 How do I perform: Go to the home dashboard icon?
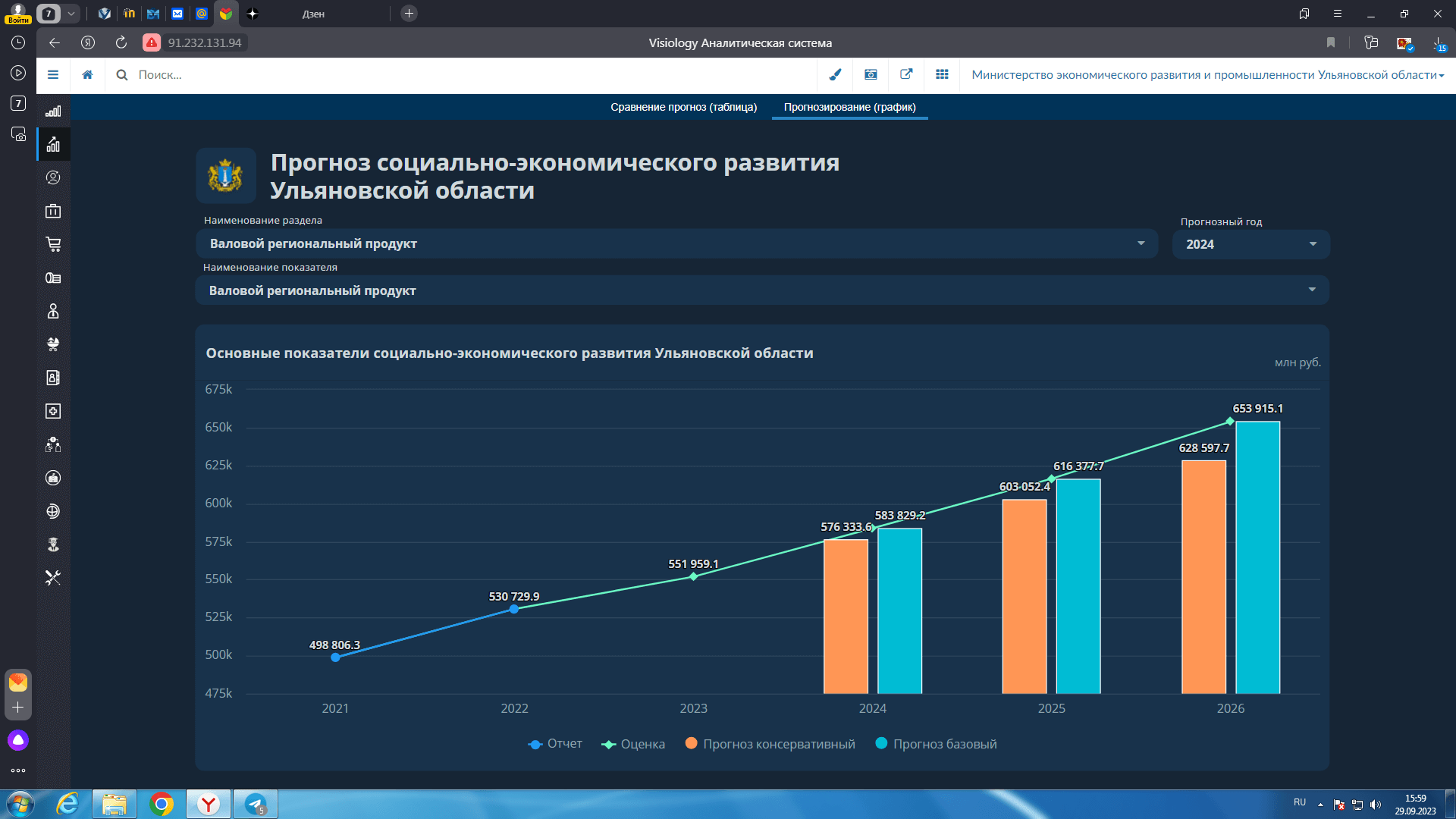[88, 74]
